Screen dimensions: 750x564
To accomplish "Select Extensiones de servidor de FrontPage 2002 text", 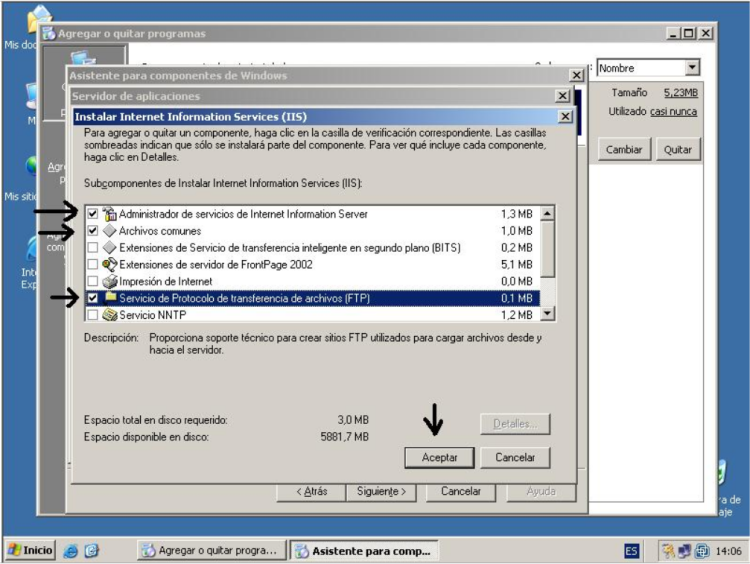I will tap(216, 264).
